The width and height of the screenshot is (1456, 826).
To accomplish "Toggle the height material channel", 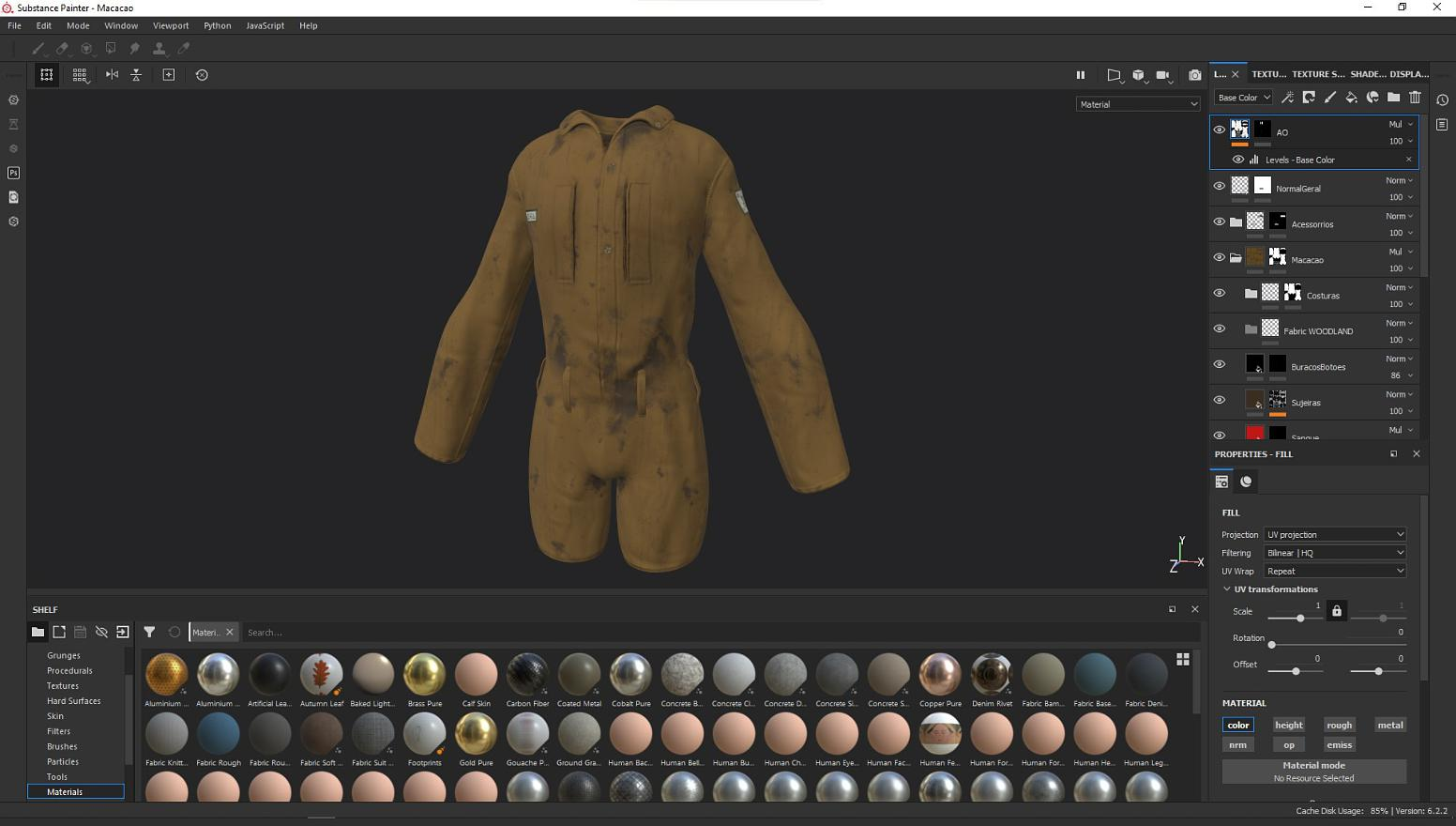I will click(1289, 725).
